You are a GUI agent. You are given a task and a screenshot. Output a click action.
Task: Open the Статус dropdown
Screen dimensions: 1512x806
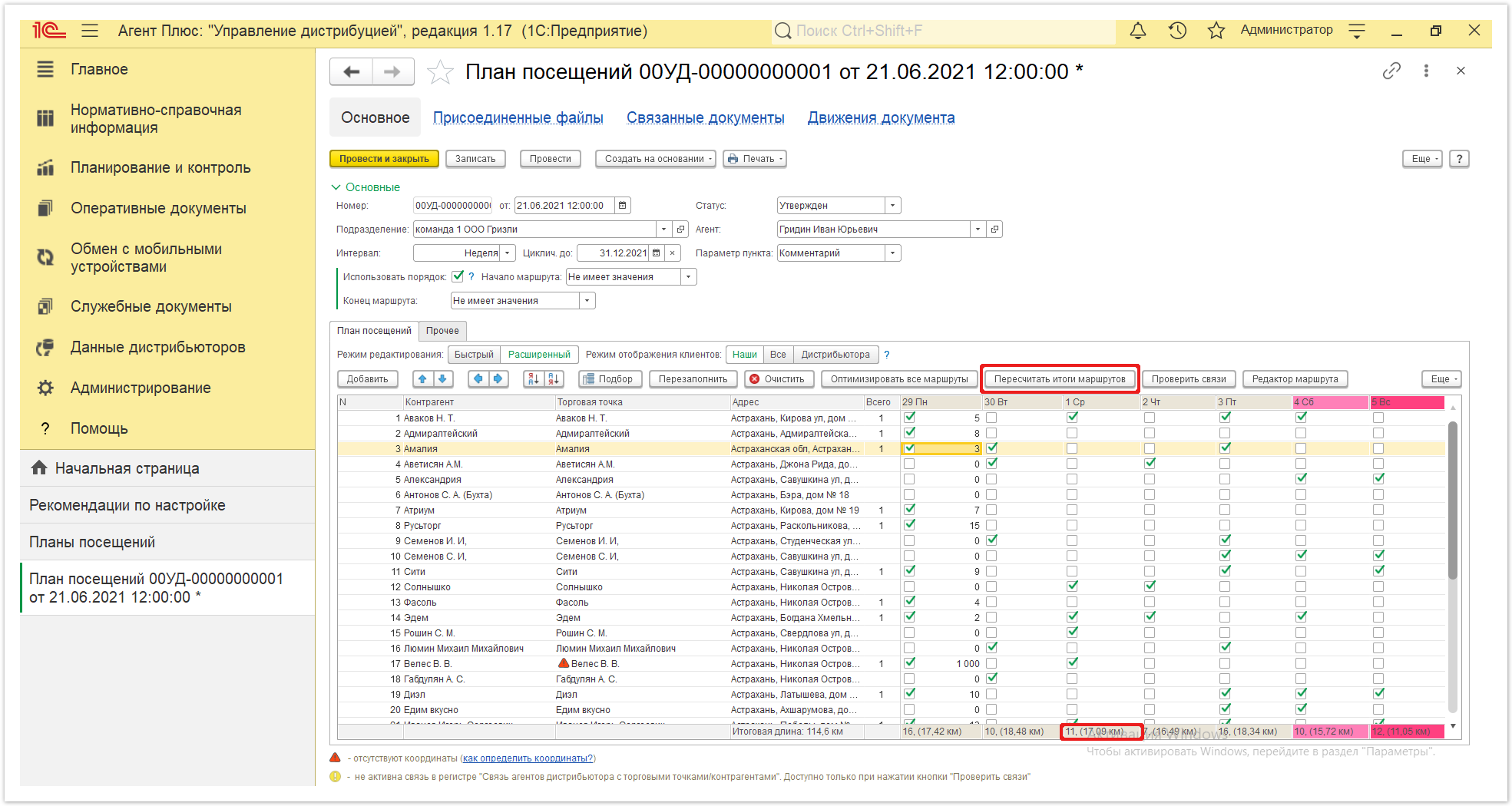(x=892, y=206)
